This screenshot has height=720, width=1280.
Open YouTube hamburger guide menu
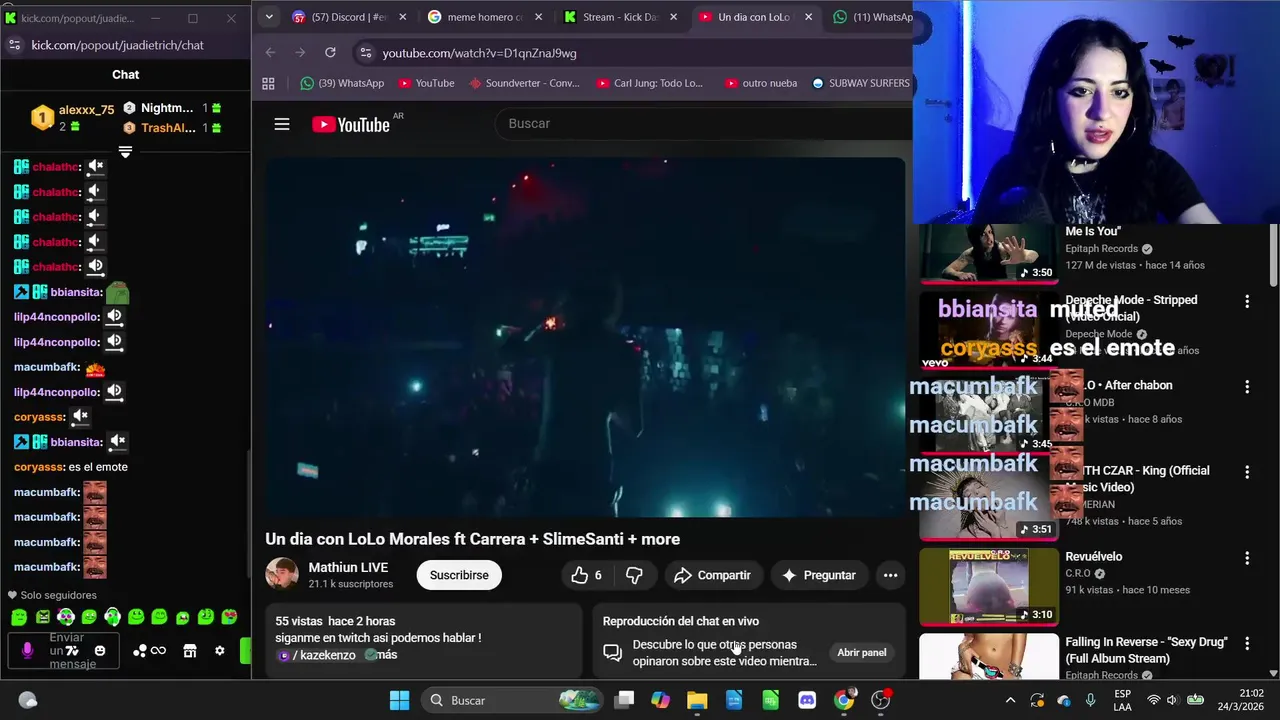point(282,124)
